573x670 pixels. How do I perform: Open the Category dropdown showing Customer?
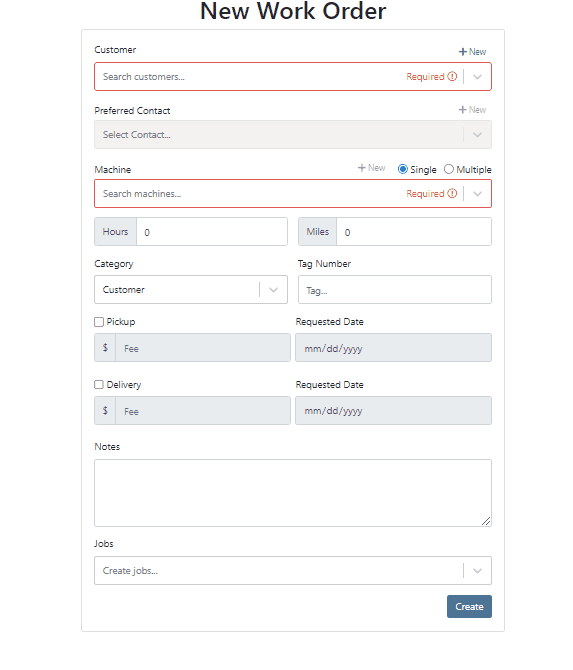191,290
